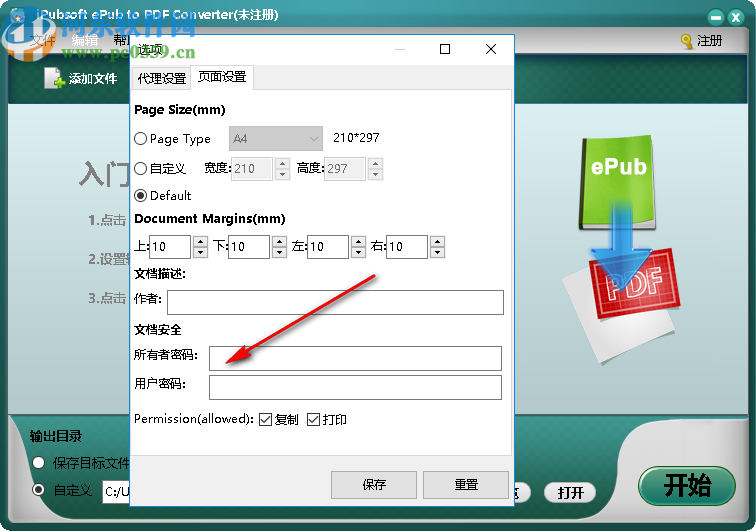Maximize the Options dialog
This screenshot has height=531, width=756.
pyautogui.click(x=445, y=49)
